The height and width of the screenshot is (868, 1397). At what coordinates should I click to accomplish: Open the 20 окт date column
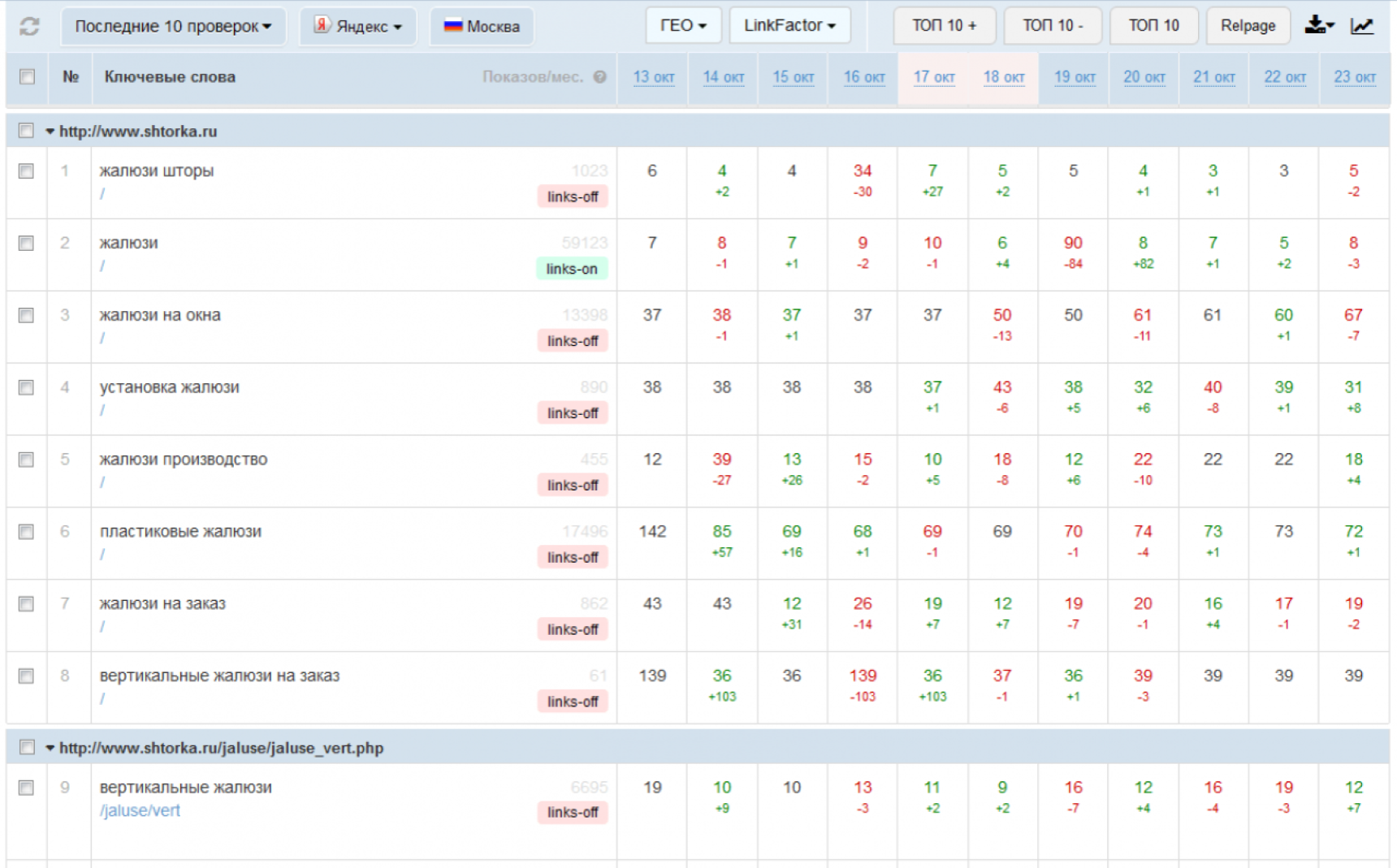pos(1144,77)
